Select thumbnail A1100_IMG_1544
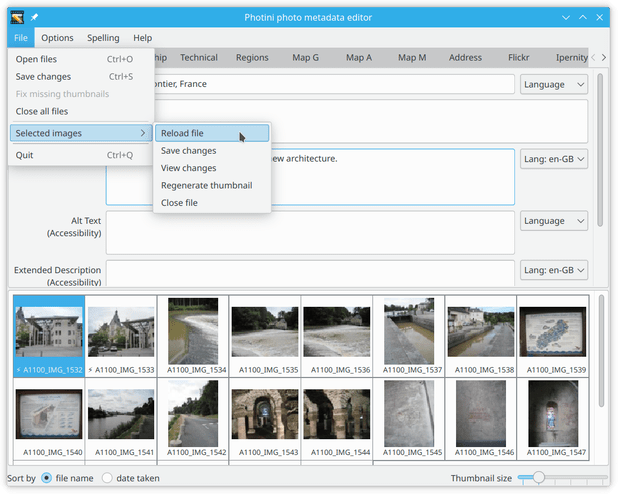 click(337, 419)
